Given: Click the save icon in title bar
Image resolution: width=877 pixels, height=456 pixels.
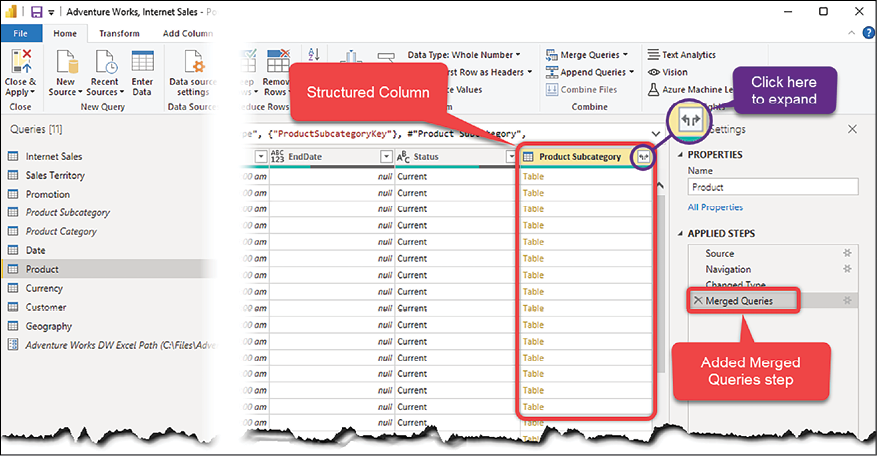Looking at the screenshot, I should [36, 12].
